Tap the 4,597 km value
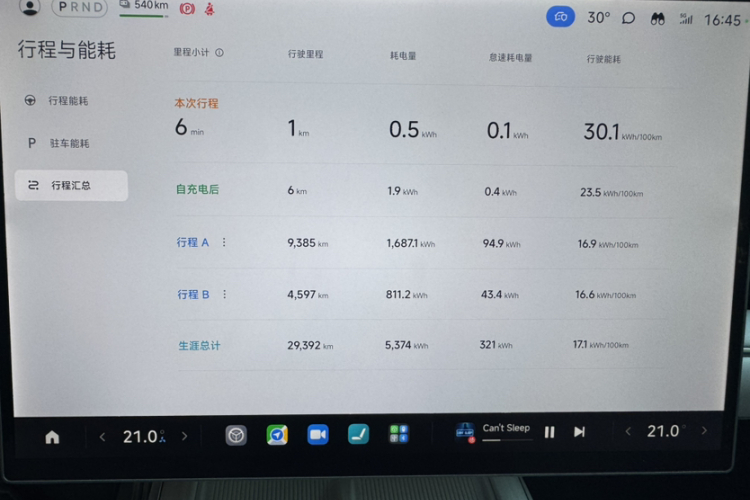Screen dimensions: 750x500 tap(308, 294)
